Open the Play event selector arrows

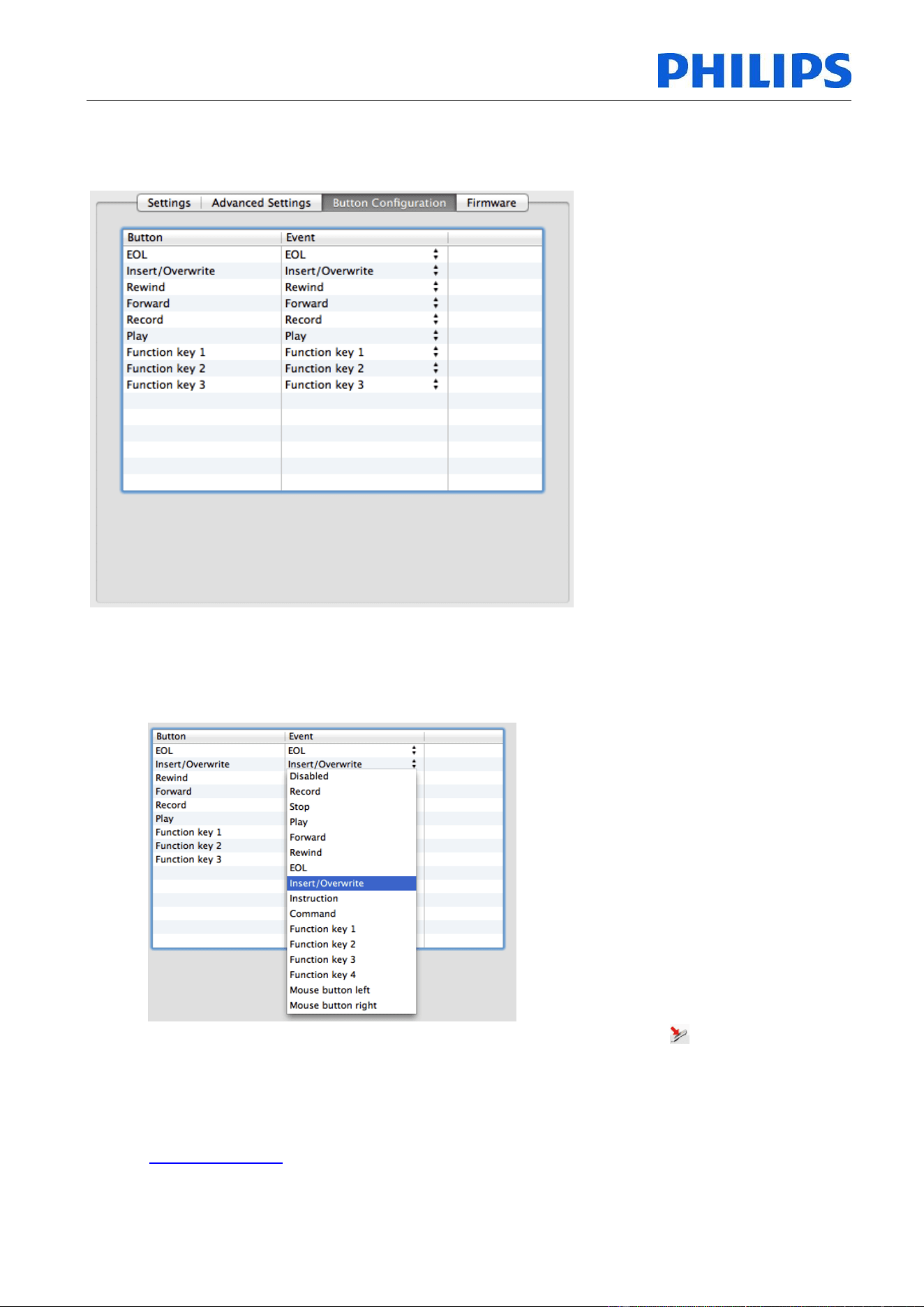pyautogui.click(x=435, y=336)
